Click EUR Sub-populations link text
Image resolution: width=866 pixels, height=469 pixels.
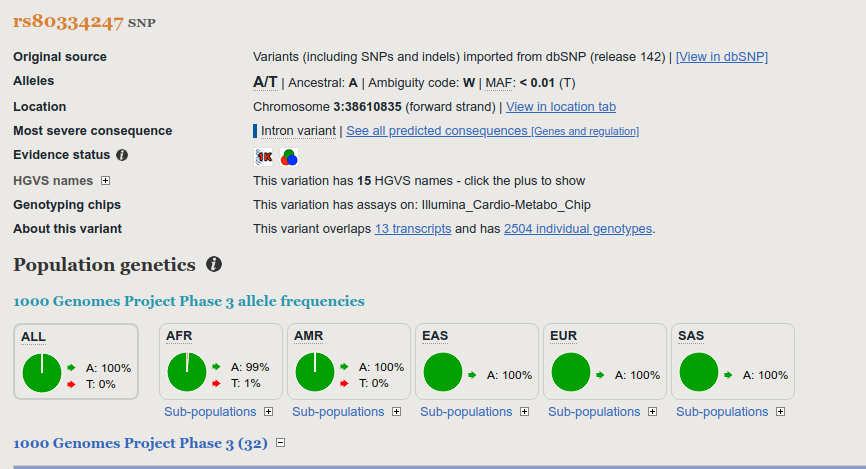(594, 412)
